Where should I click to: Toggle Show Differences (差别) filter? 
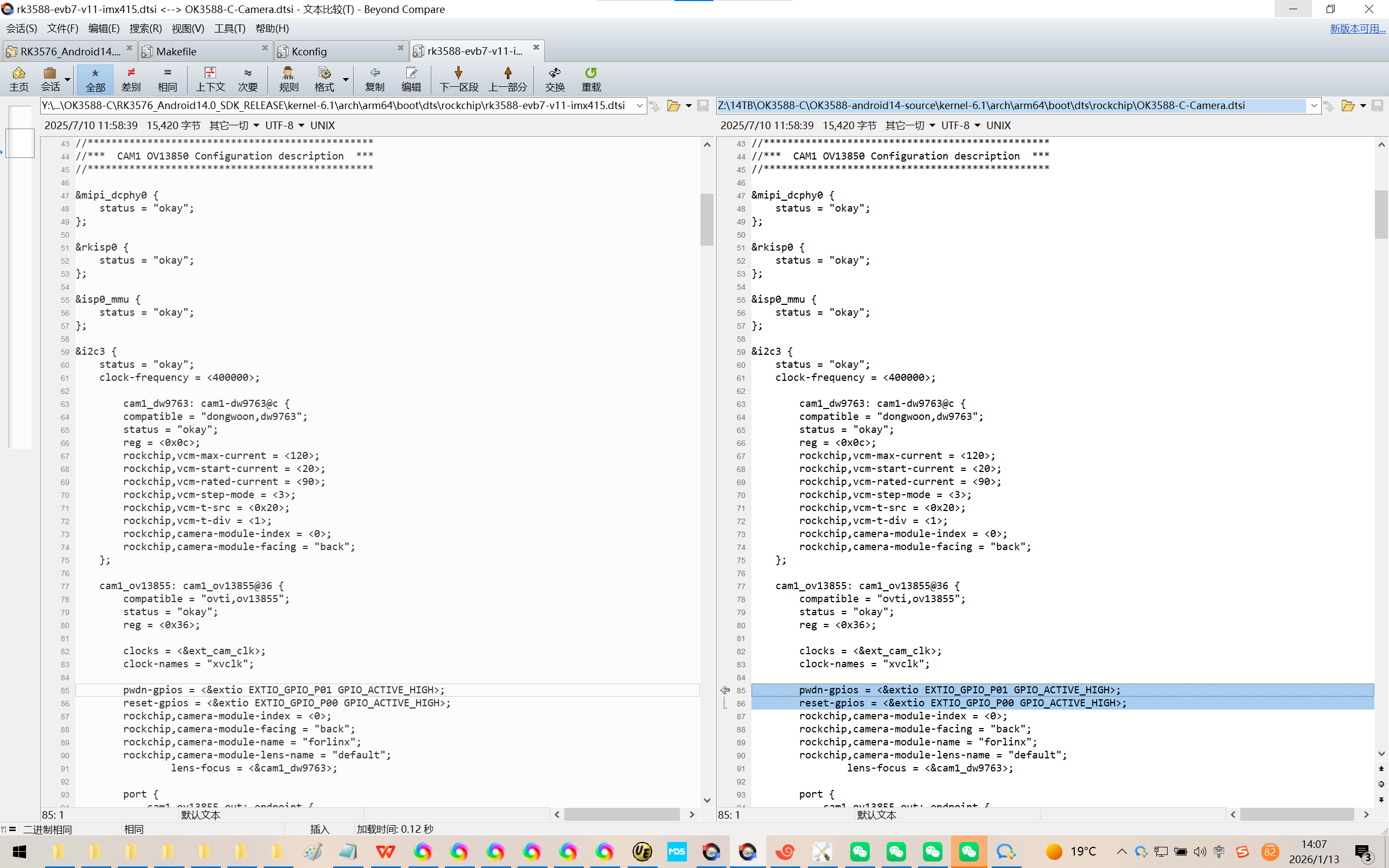point(131,79)
